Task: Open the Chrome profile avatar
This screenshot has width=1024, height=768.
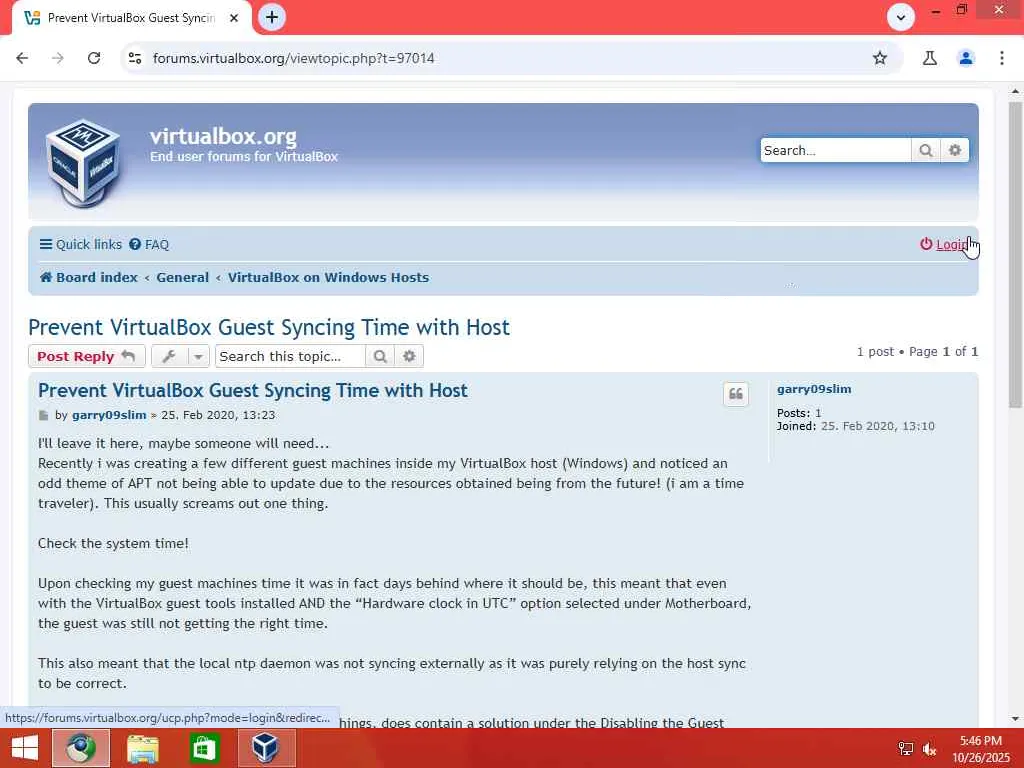Action: point(966,58)
